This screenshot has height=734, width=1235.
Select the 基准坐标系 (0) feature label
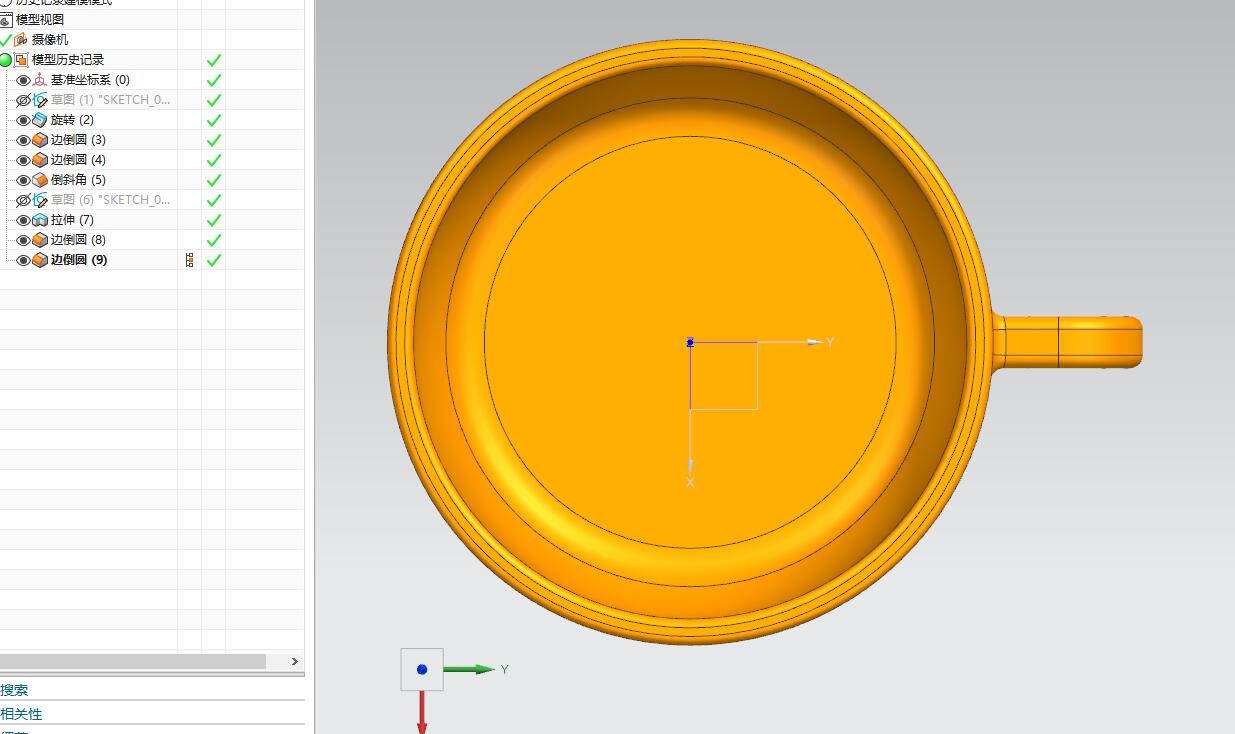pos(90,80)
